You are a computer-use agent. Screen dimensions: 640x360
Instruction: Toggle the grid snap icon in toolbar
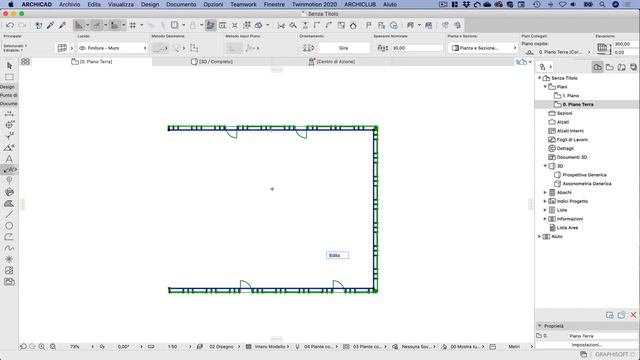[x=133, y=25]
